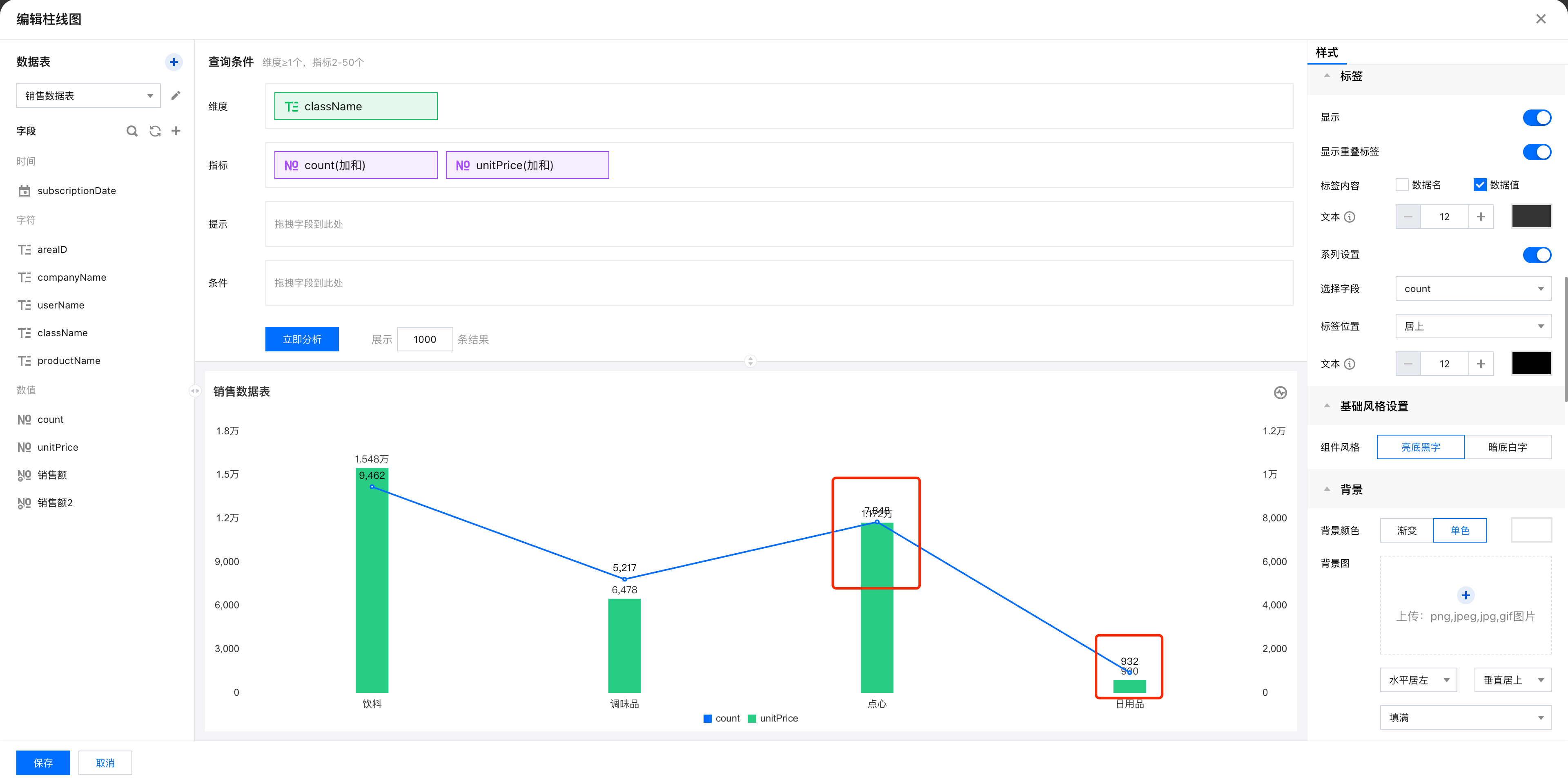This screenshot has height=782, width=1568.
Task: Select the 渐变 background color option
Action: [1406, 530]
